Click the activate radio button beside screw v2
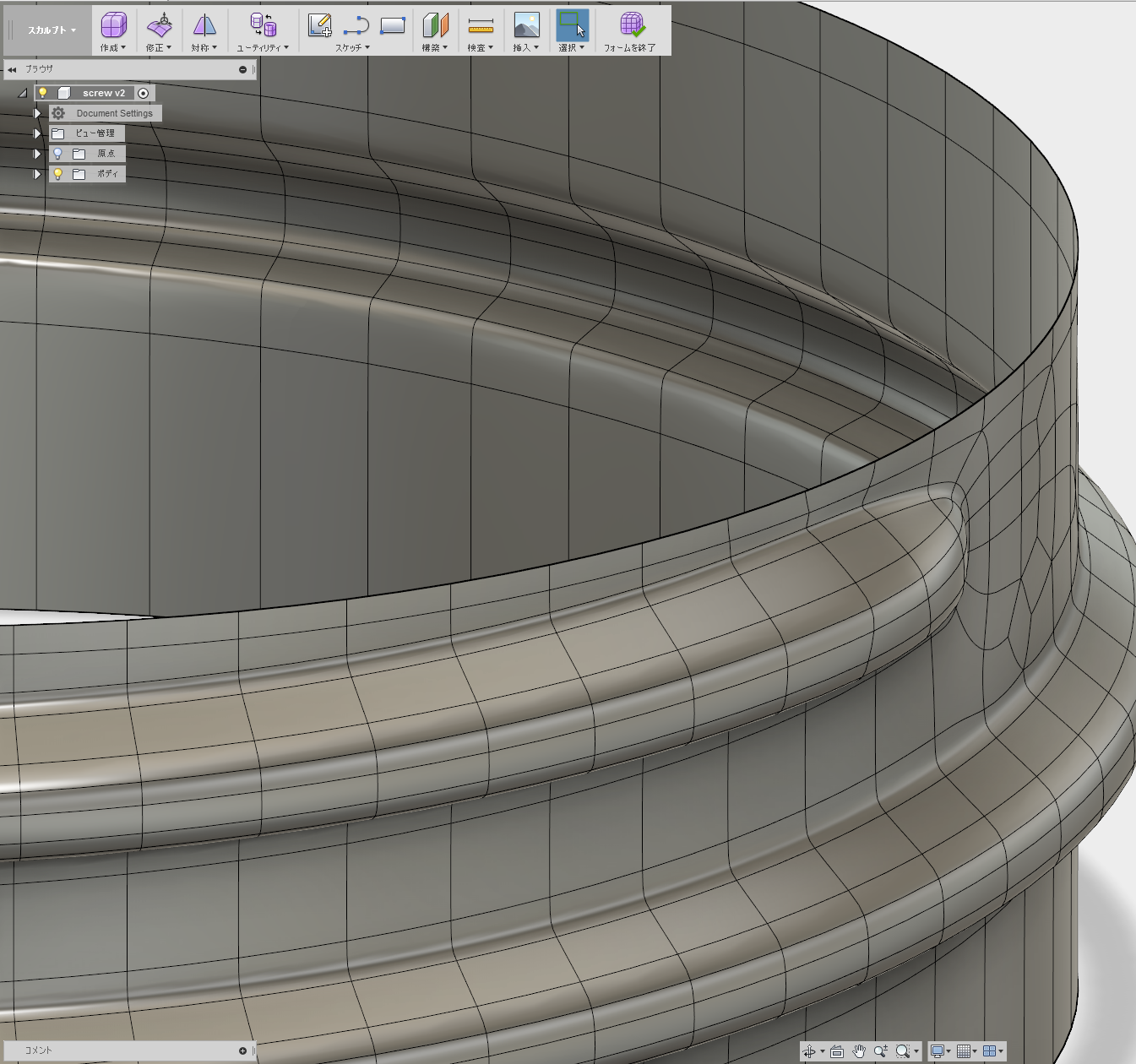1136x1064 pixels. tap(144, 93)
